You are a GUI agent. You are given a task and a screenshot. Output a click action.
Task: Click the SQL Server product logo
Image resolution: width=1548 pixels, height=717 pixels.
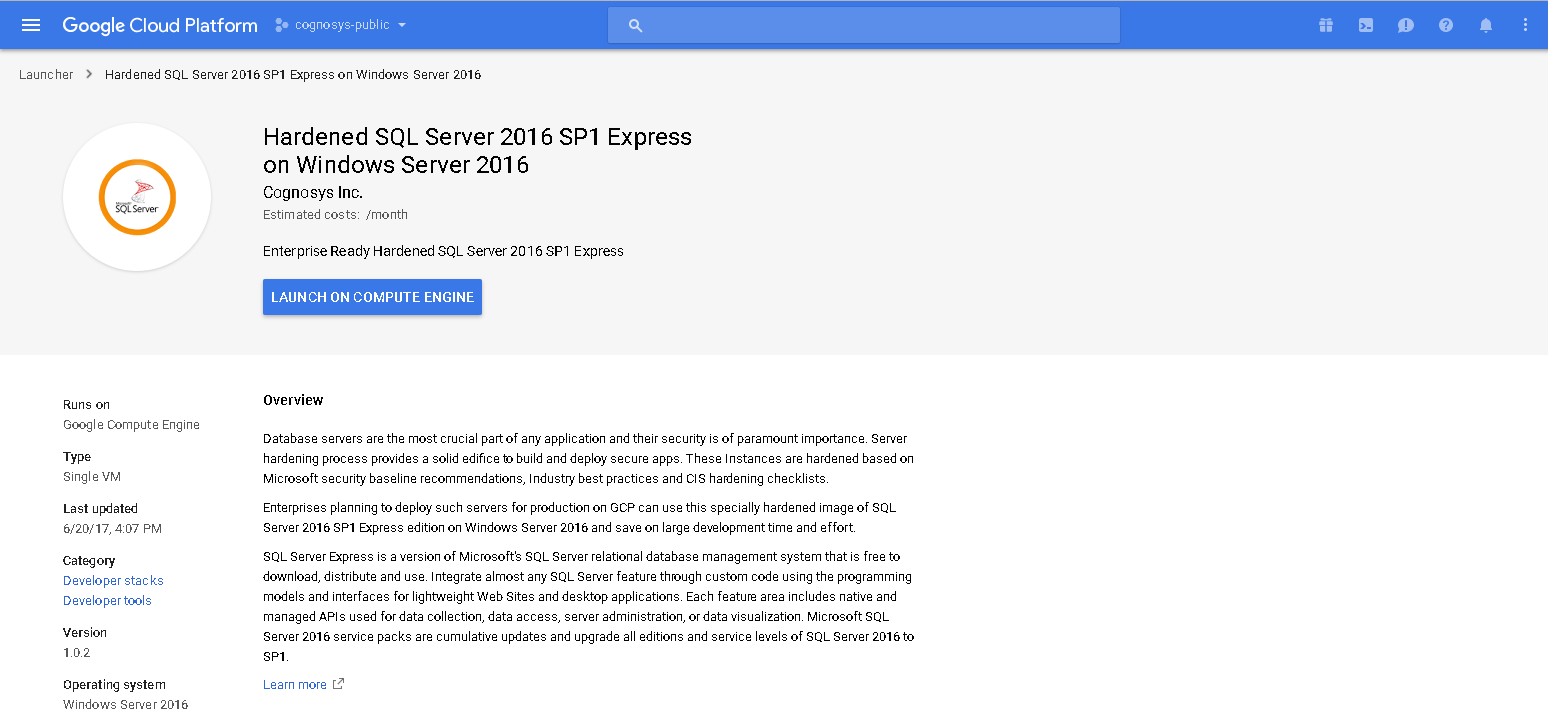137,197
